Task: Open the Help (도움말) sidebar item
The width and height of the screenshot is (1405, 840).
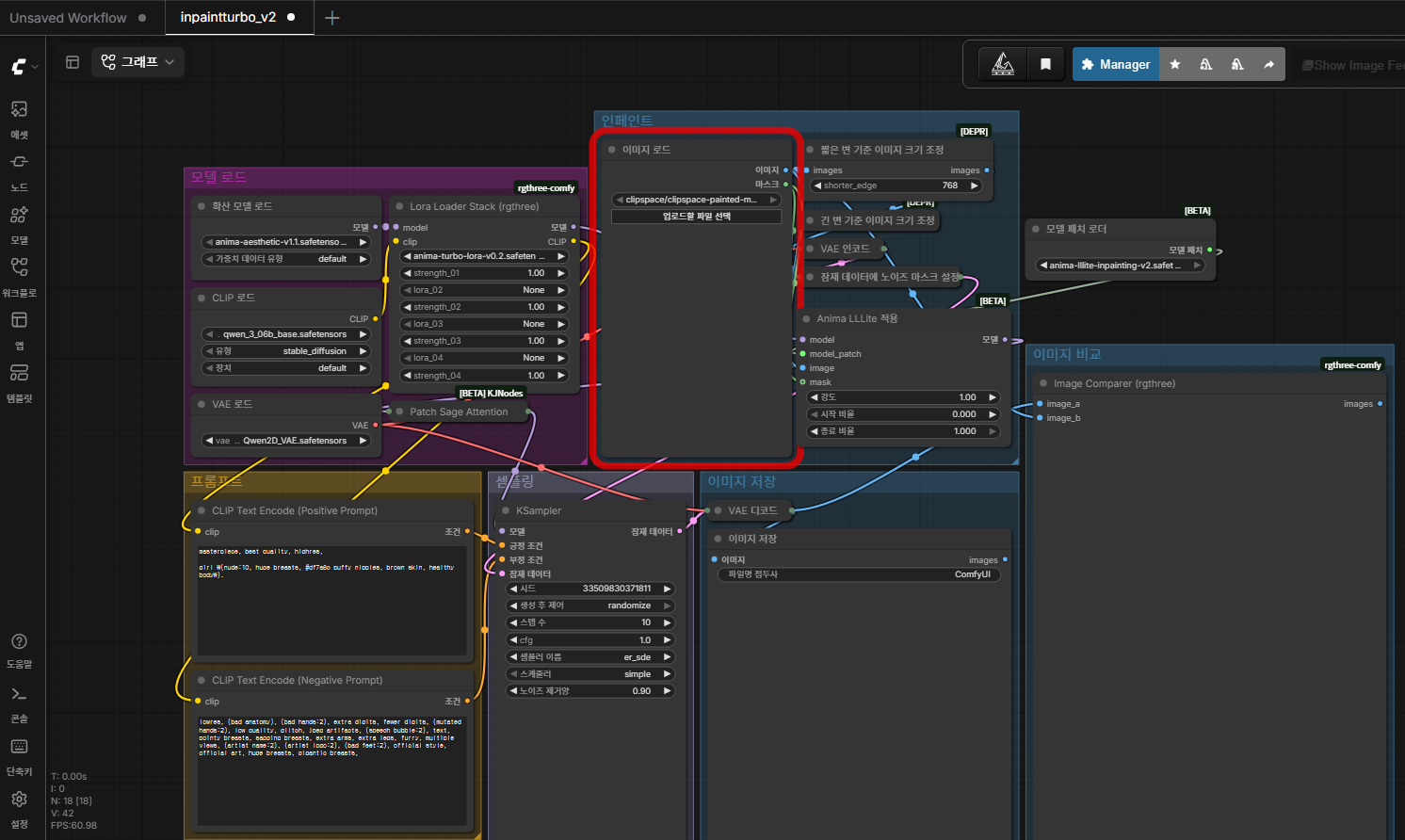Action: (19, 650)
